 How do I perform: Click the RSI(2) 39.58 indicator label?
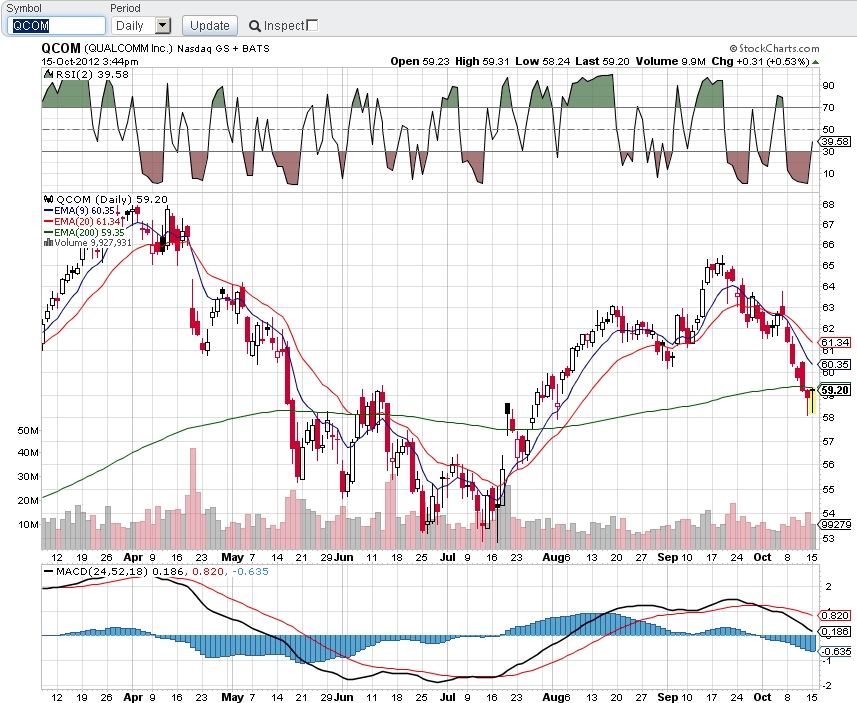(92, 74)
